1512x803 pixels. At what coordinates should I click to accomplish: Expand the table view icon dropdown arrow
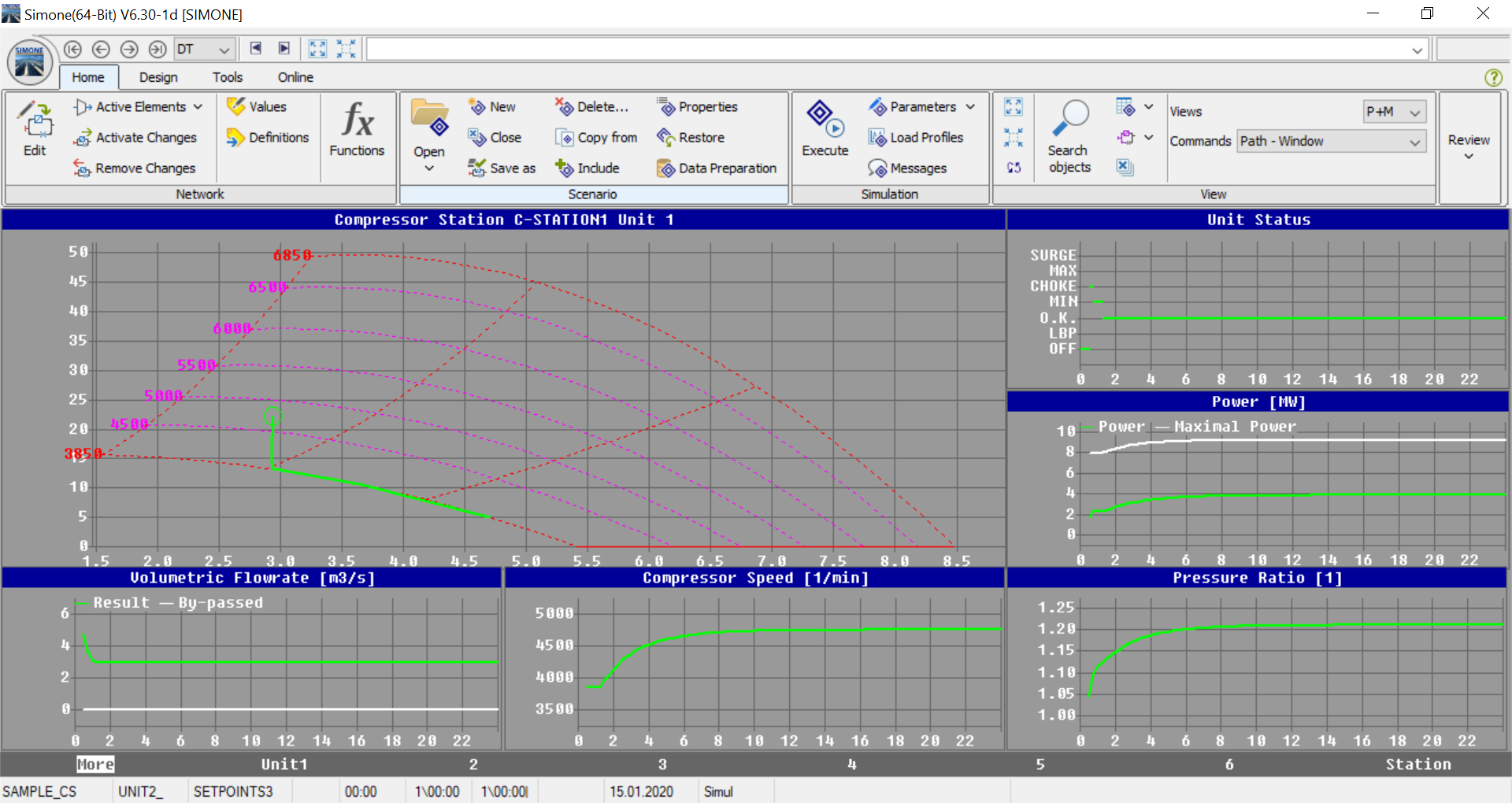click(1149, 107)
